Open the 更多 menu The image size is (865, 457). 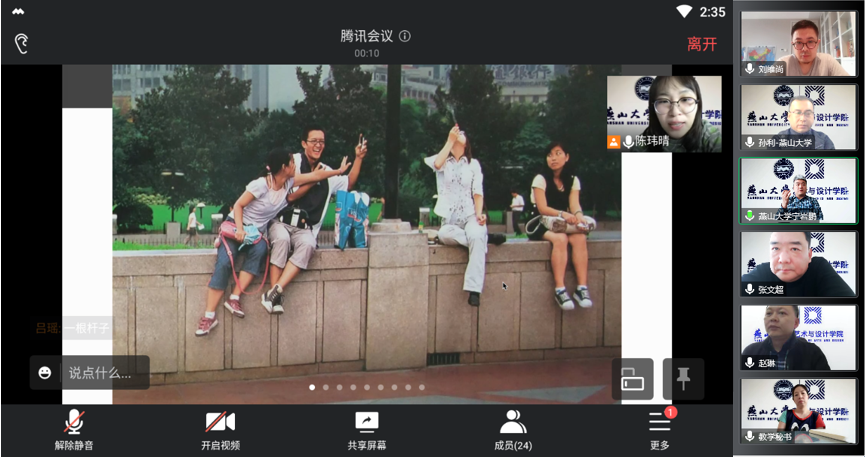point(659,430)
